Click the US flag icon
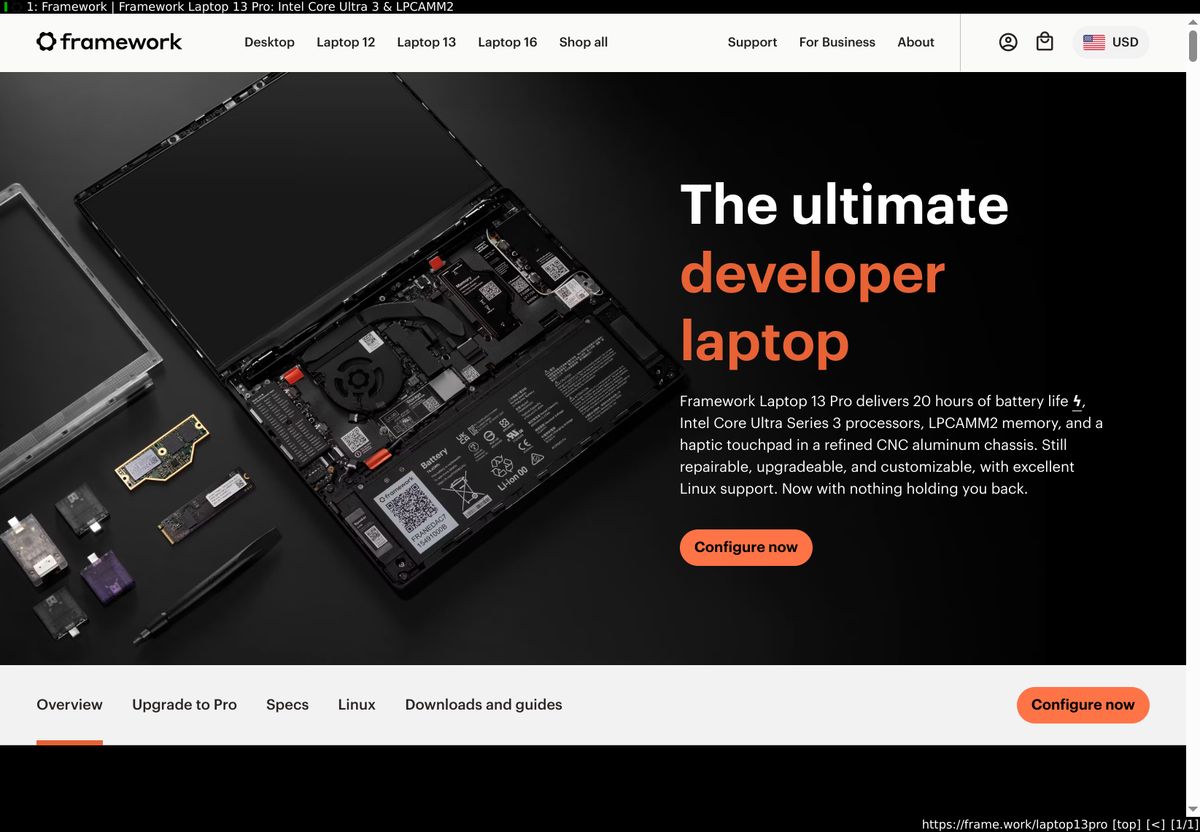The image size is (1200, 832). pyautogui.click(x=1094, y=42)
